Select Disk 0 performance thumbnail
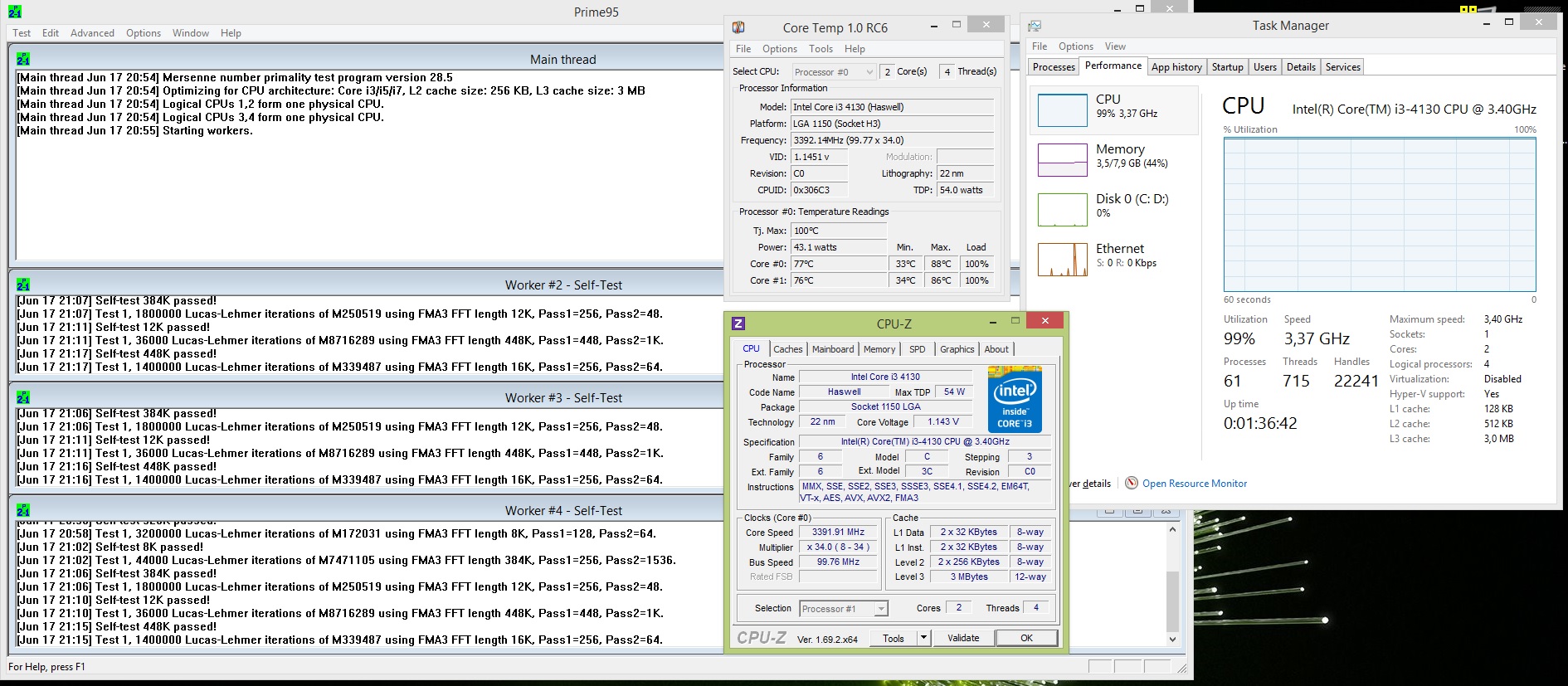Screen dimensions: 1568x686 tap(1062, 209)
